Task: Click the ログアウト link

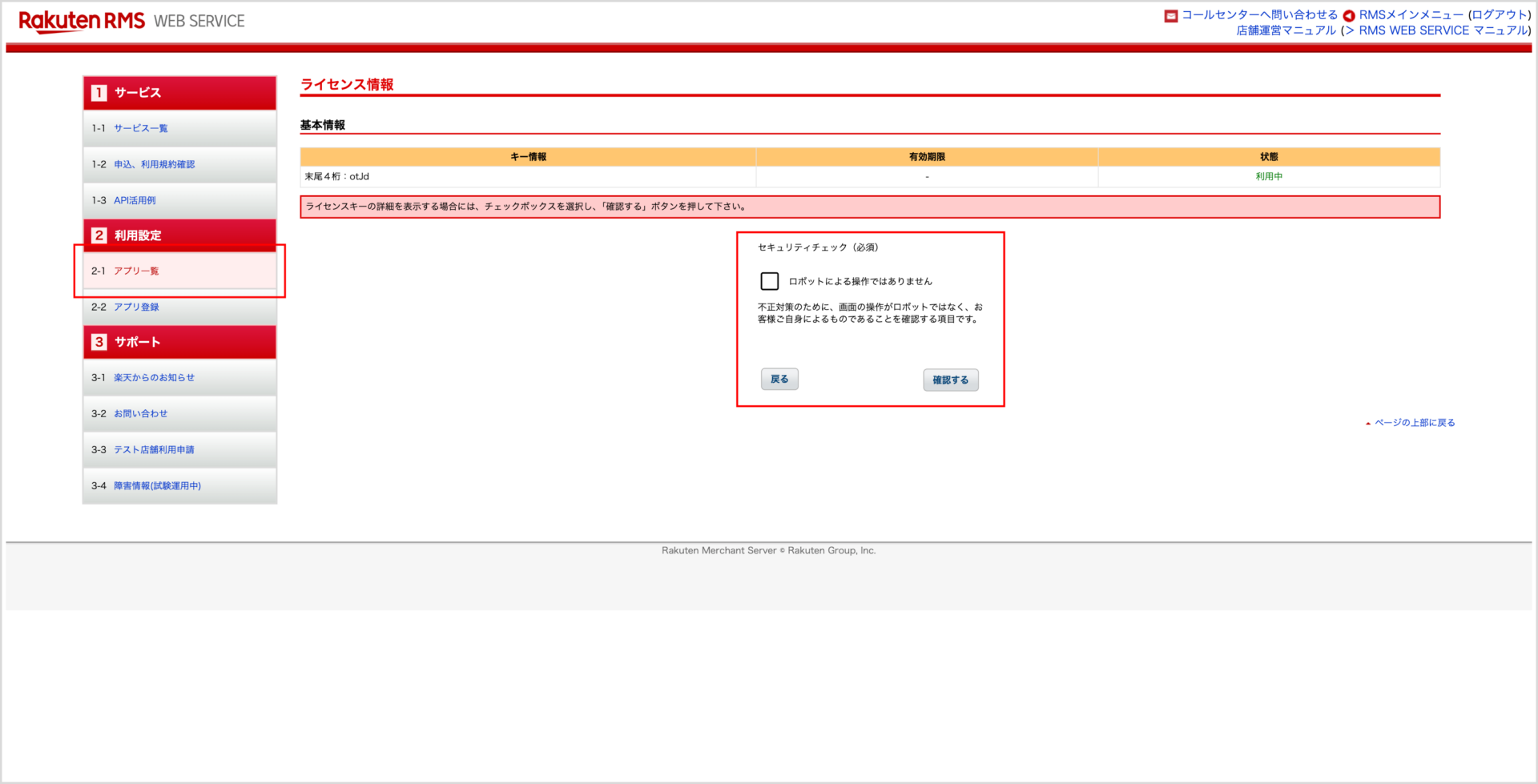Action: (x=1500, y=14)
